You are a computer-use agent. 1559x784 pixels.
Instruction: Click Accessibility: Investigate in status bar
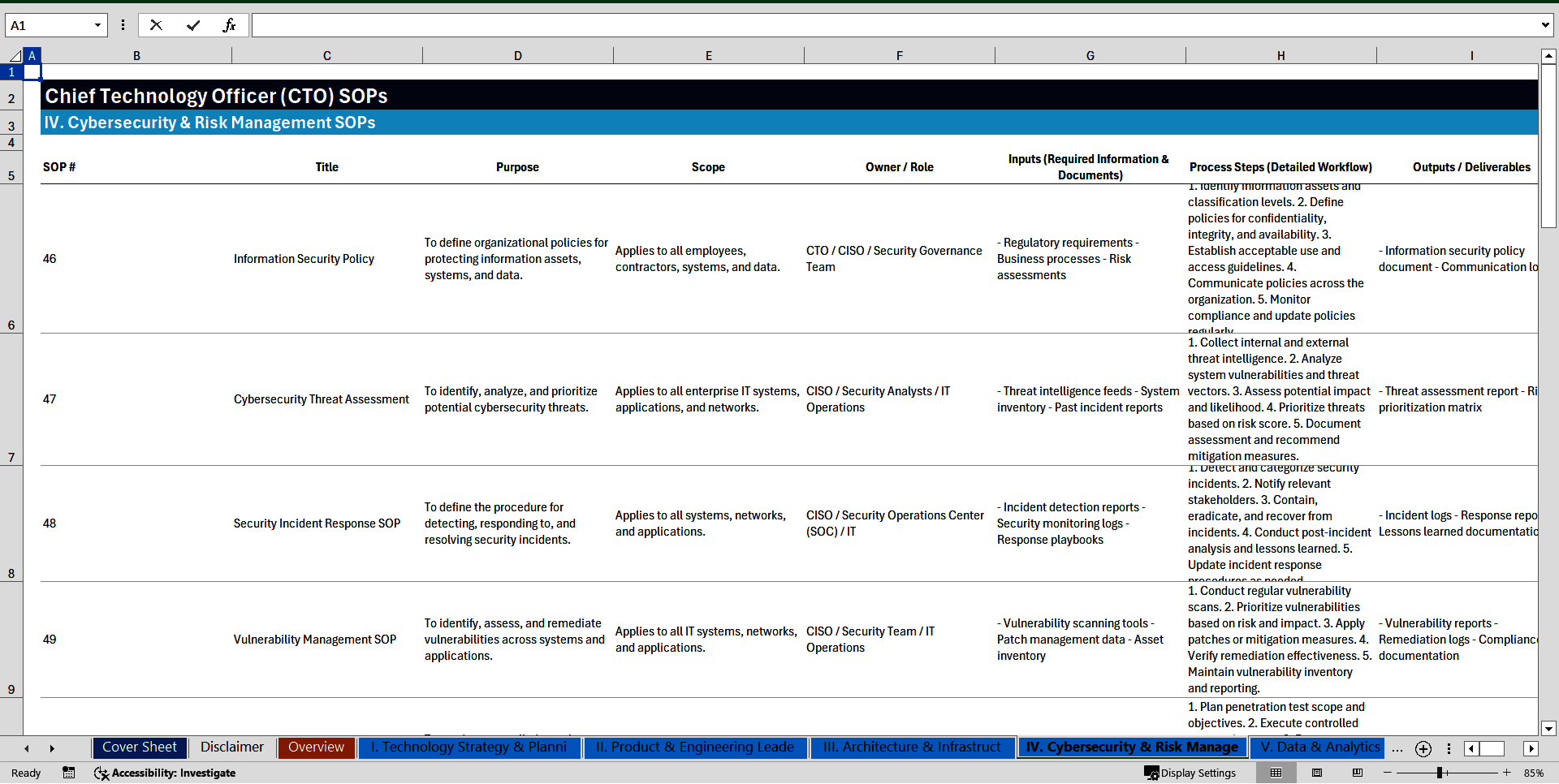[x=166, y=773]
